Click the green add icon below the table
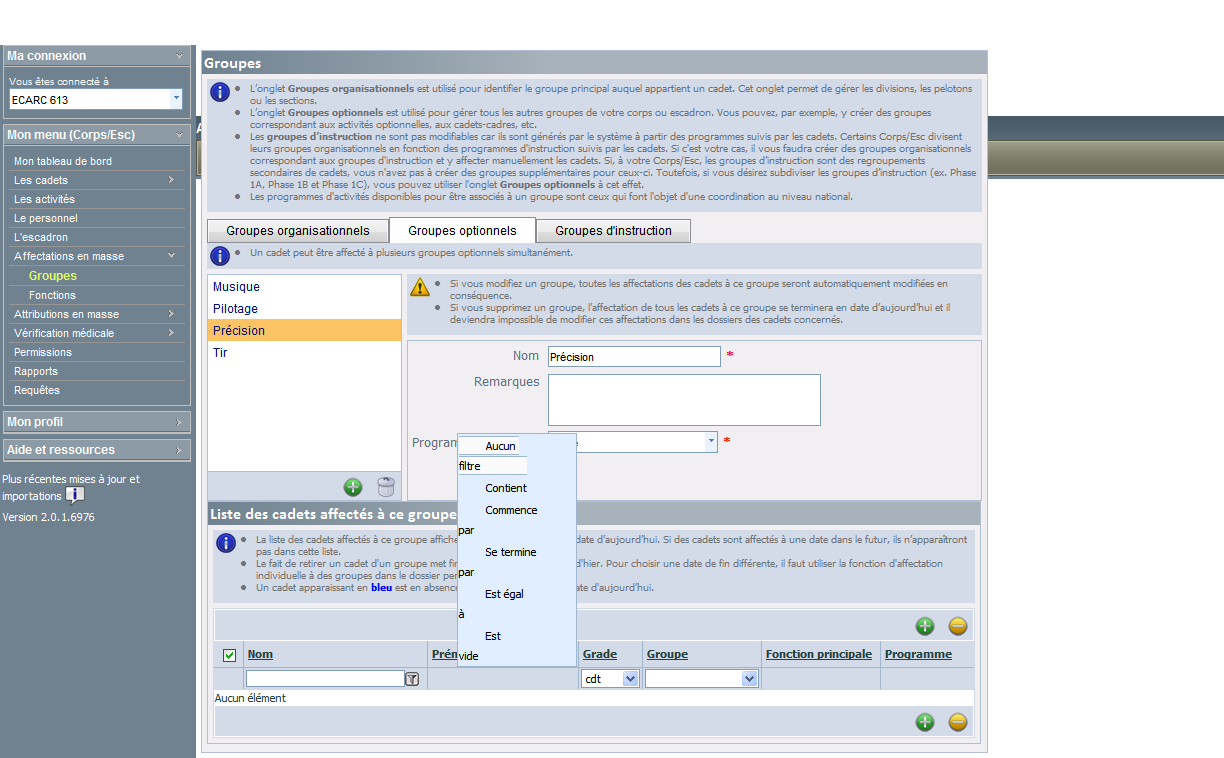Image resolution: width=1224 pixels, height=758 pixels. [x=925, y=722]
